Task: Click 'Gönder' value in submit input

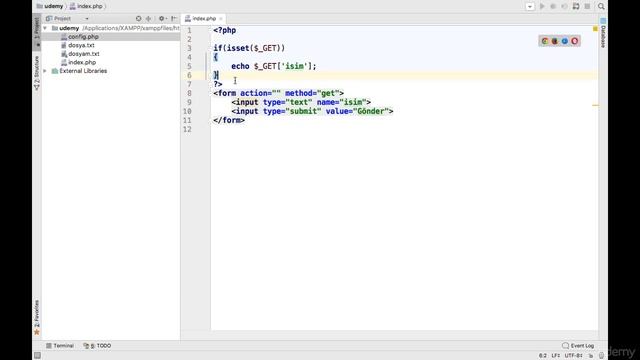Action: point(371,111)
